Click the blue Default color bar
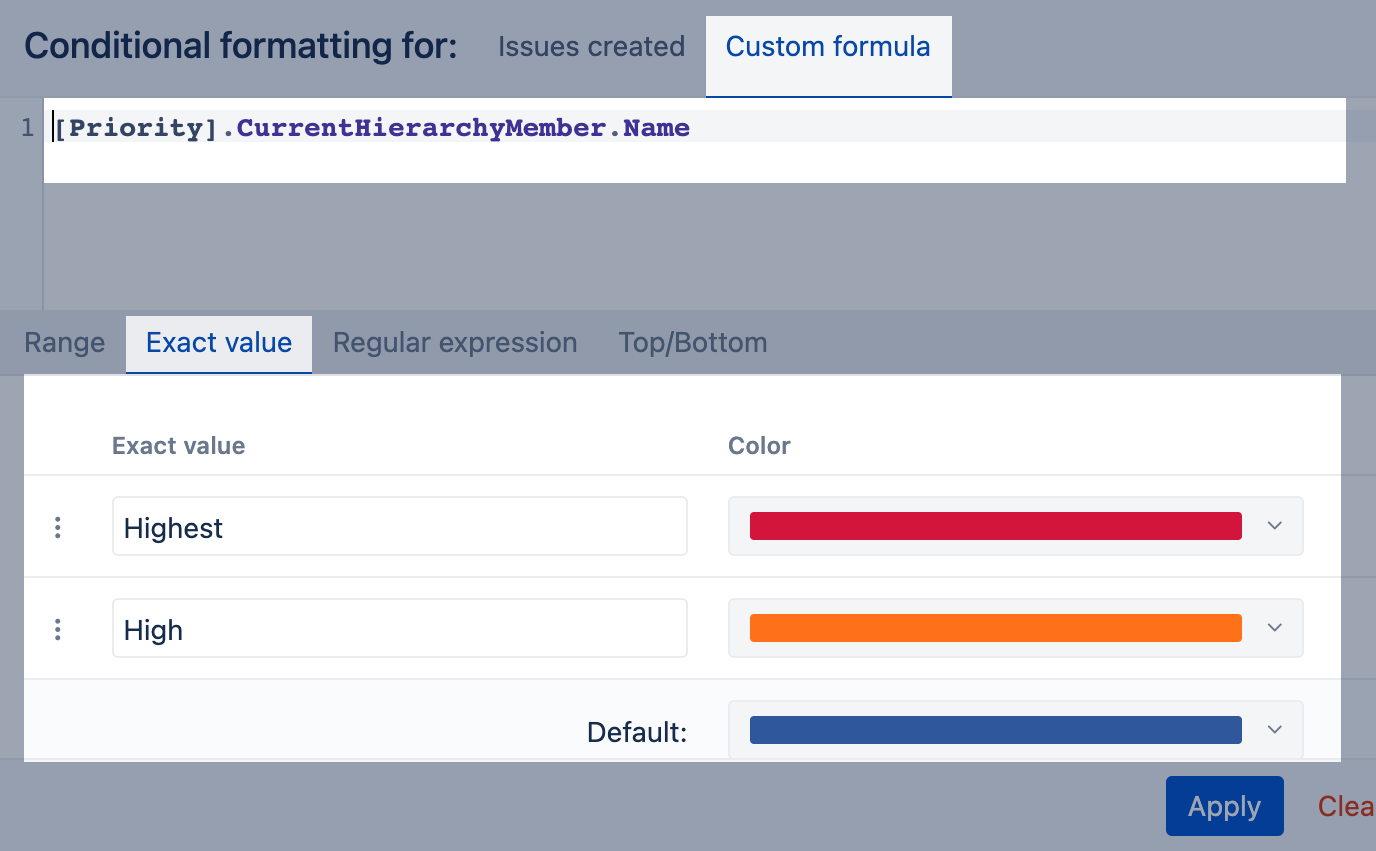1376x851 pixels. pos(995,730)
